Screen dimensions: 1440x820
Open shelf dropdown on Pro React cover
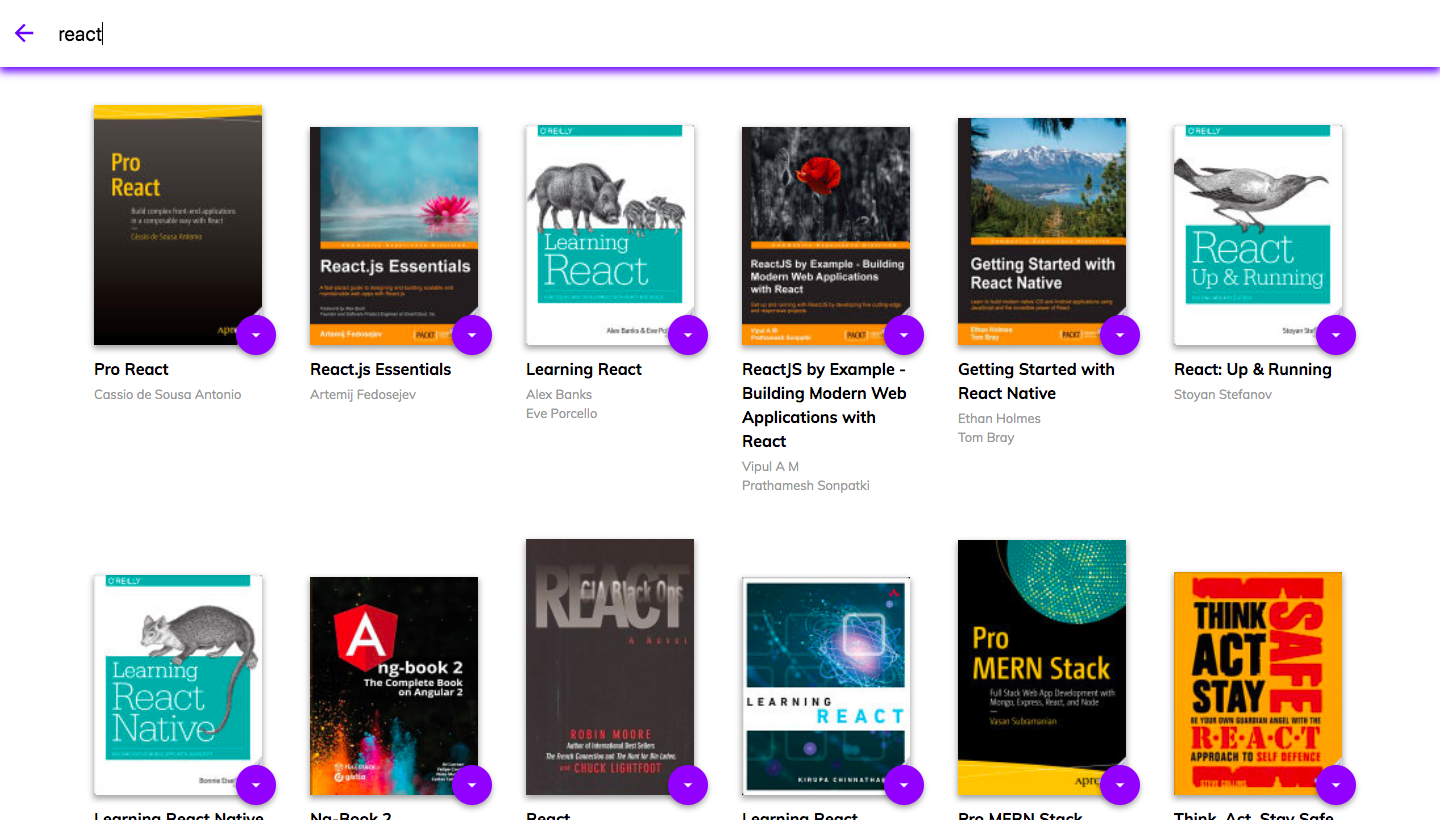point(256,335)
